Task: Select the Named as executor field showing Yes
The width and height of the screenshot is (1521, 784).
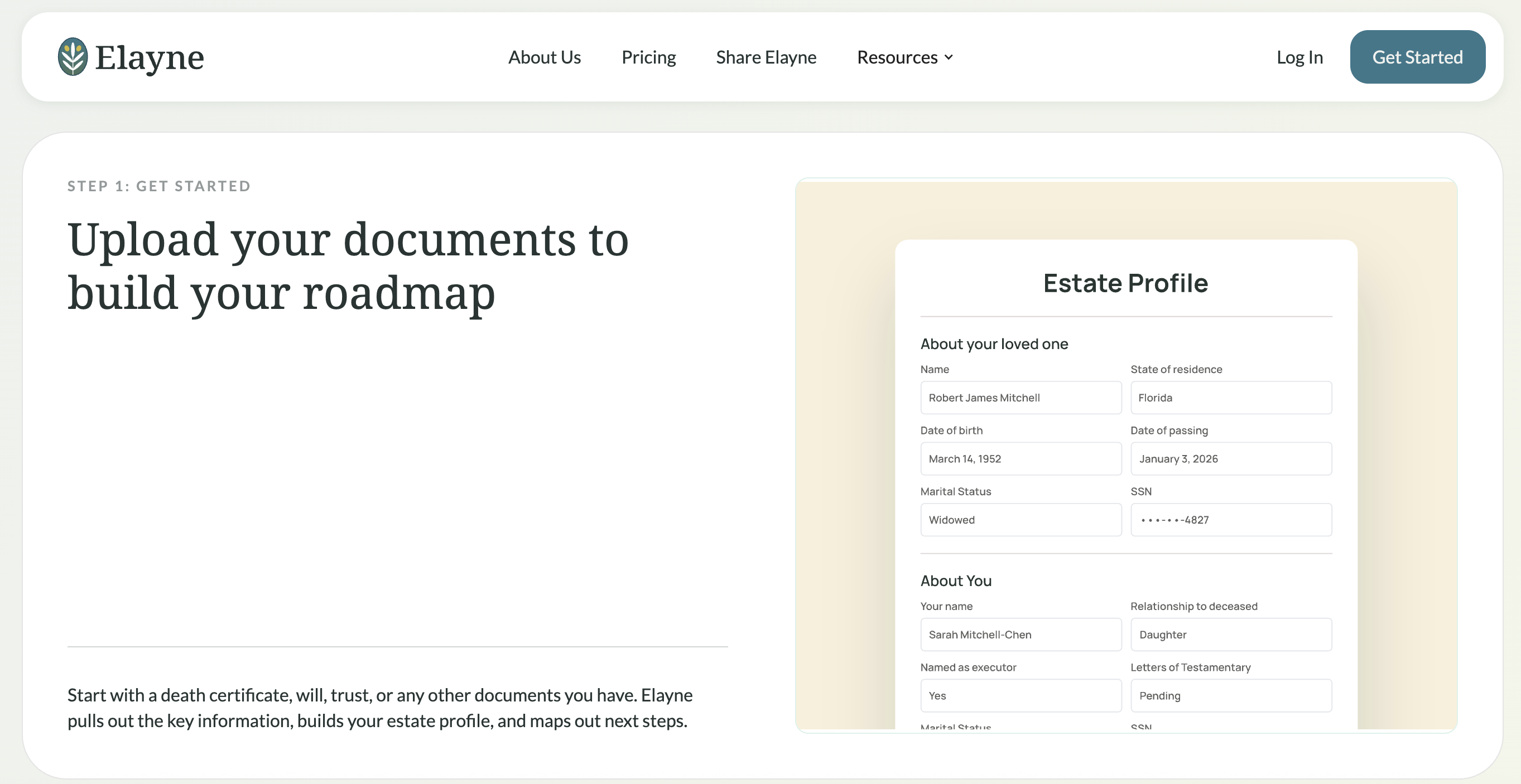Action: (1021, 695)
